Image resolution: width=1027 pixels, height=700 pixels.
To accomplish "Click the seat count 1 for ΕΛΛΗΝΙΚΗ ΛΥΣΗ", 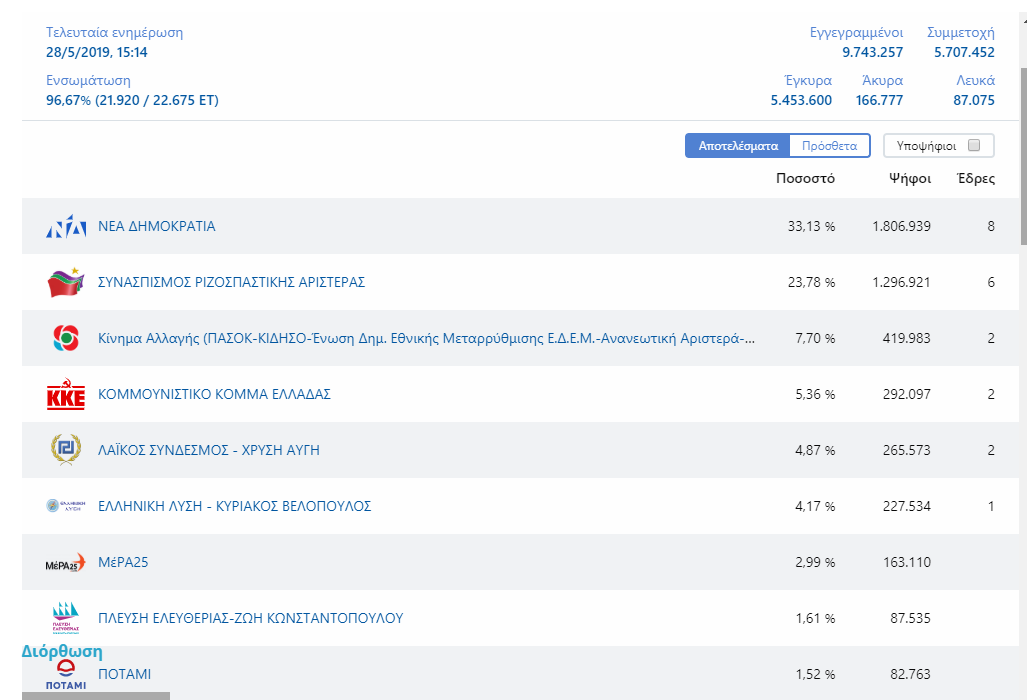I will pos(991,506).
